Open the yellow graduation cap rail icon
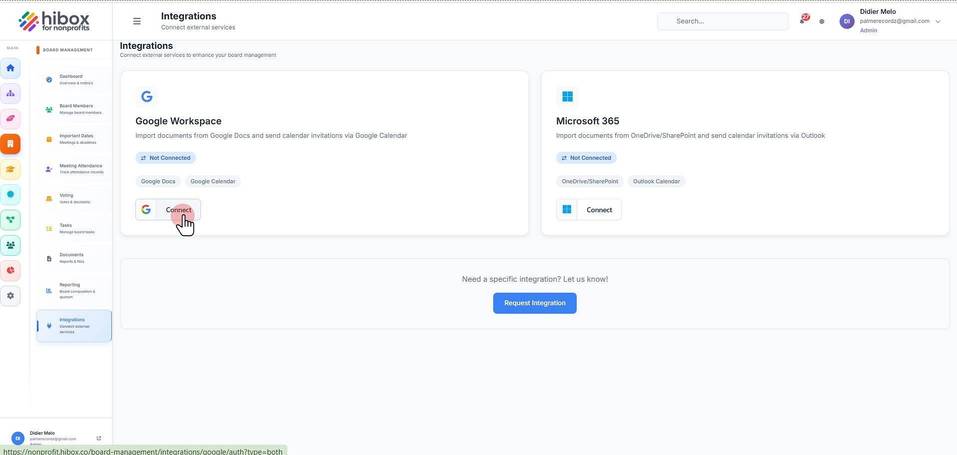Viewport: 957px width, 455px height. [x=10, y=169]
